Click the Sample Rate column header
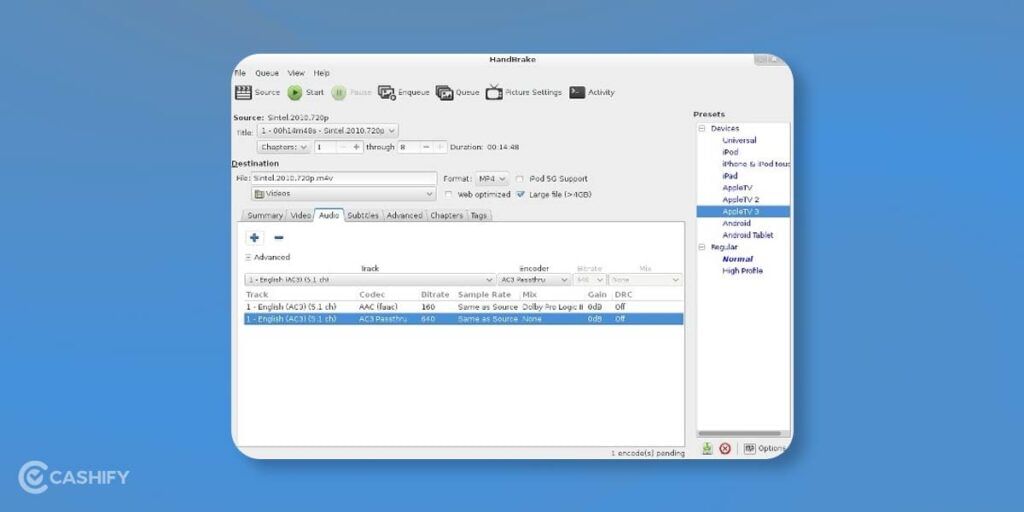This screenshot has height=512, width=1024. tap(484, 295)
